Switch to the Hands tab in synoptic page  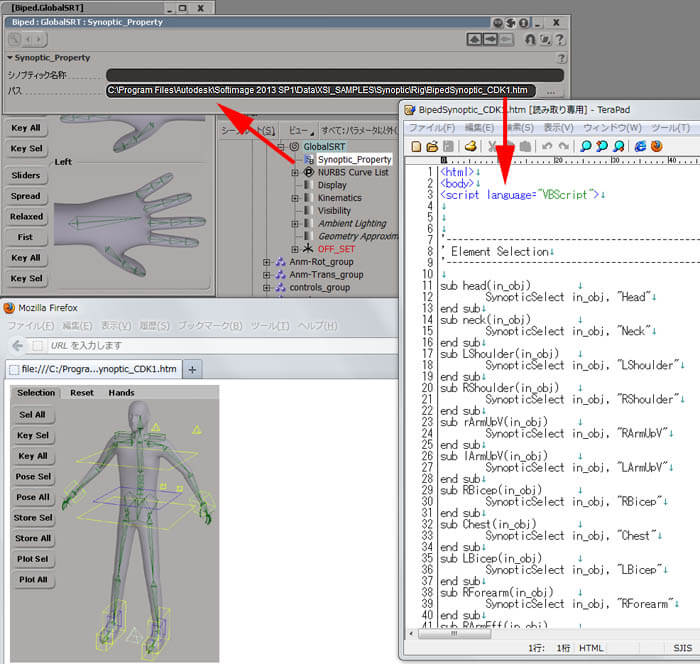tap(121, 393)
